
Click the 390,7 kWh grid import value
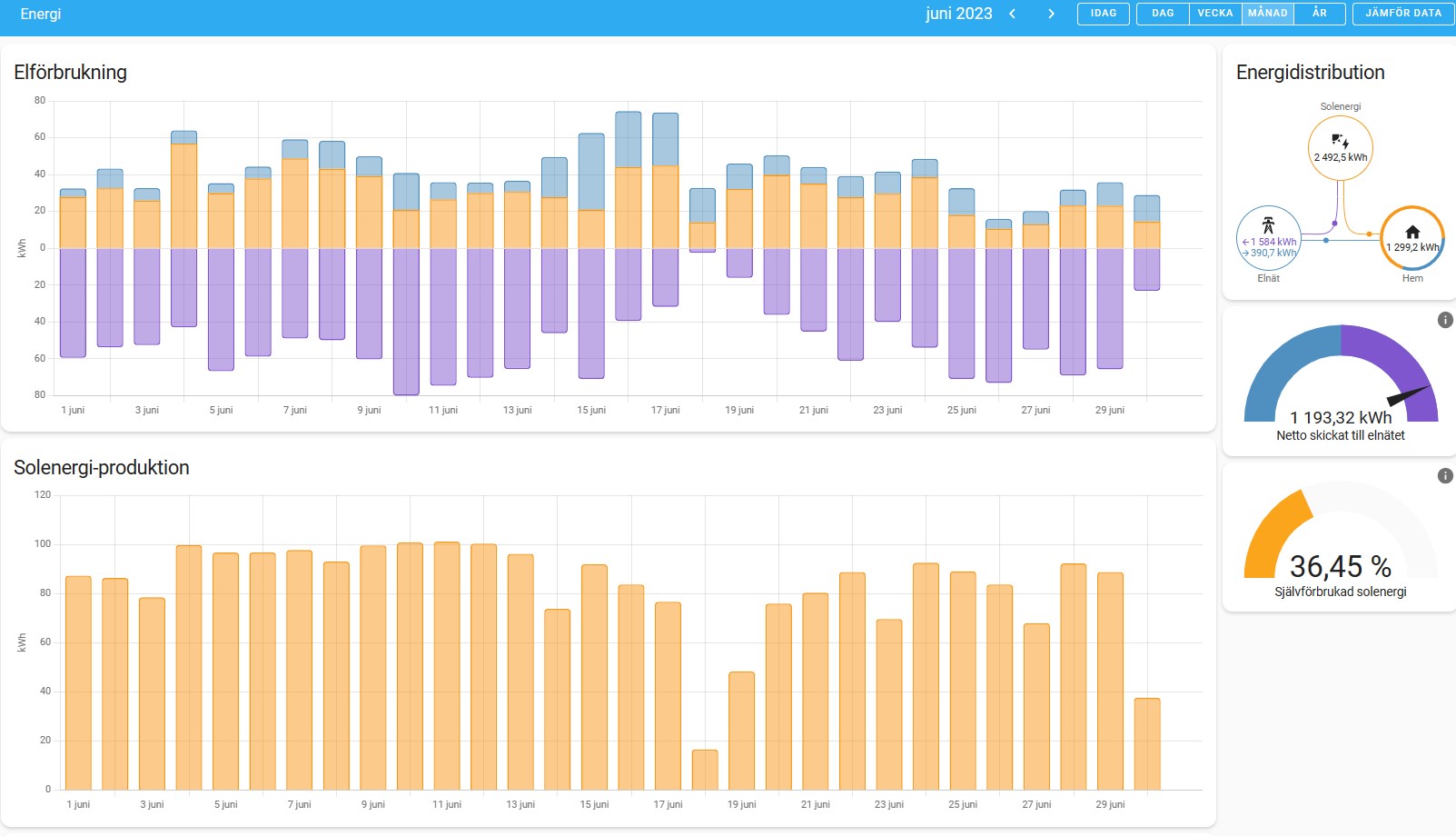[x=1269, y=253]
